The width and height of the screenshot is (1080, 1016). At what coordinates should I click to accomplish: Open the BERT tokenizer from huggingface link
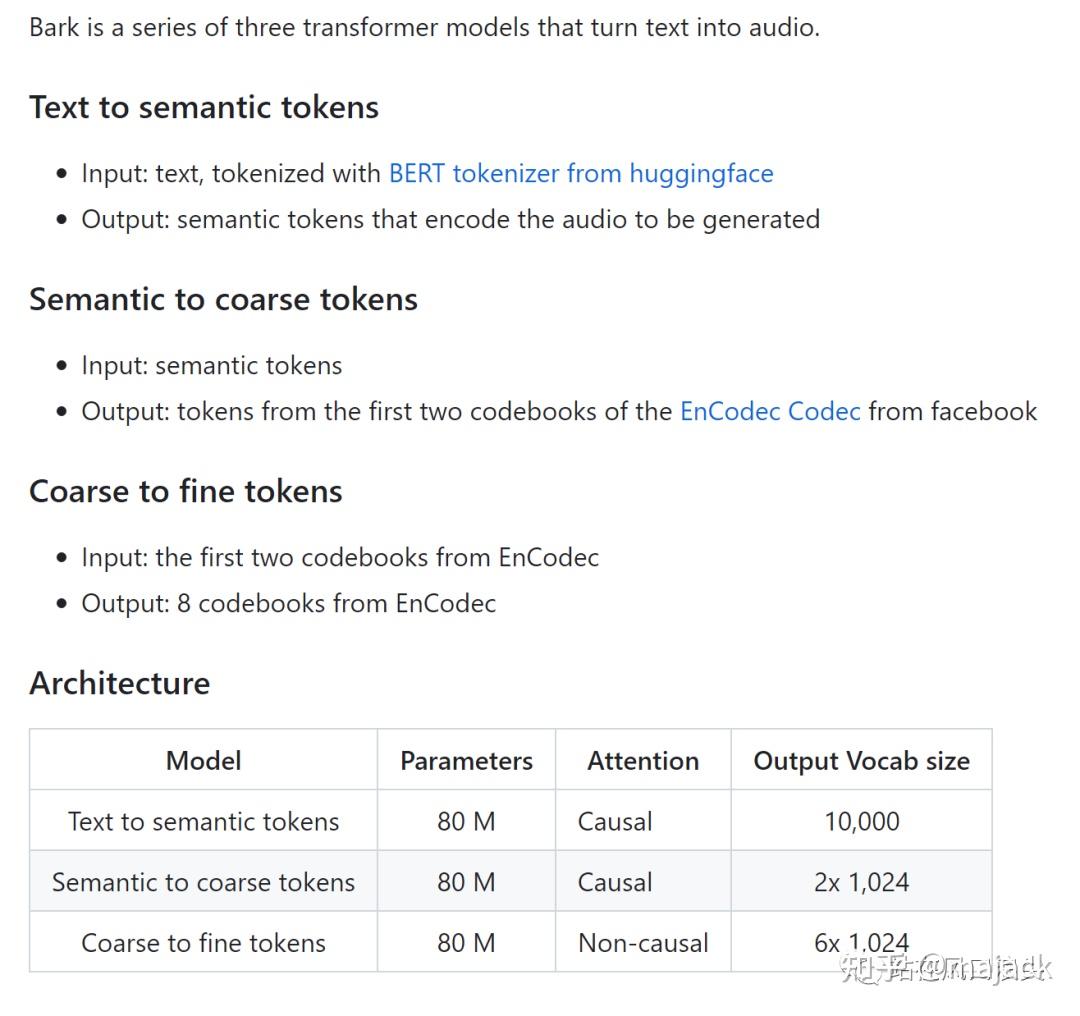[x=580, y=173]
